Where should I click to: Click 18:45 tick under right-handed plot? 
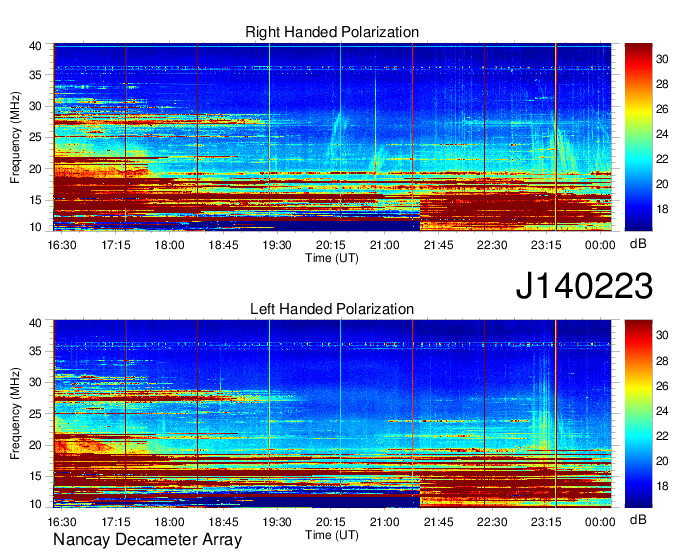[223, 245]
